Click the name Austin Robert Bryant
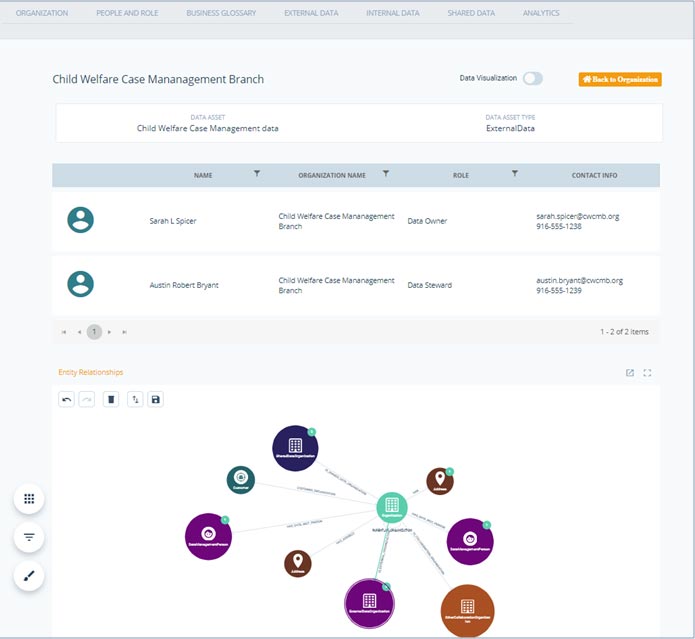This screenshot has width=695, height=639. click(184, 285)
